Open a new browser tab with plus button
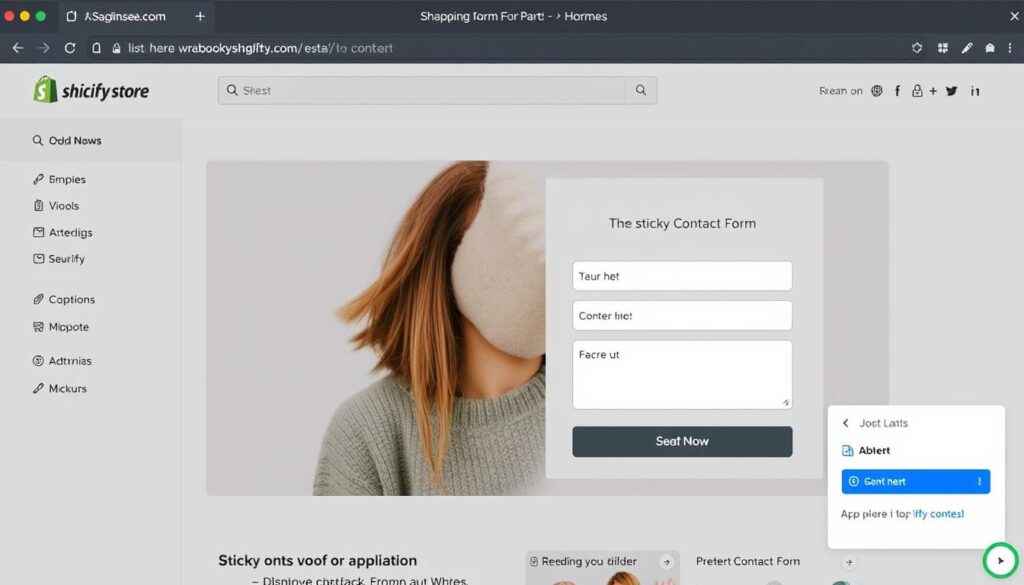 [x=200, y=17]
